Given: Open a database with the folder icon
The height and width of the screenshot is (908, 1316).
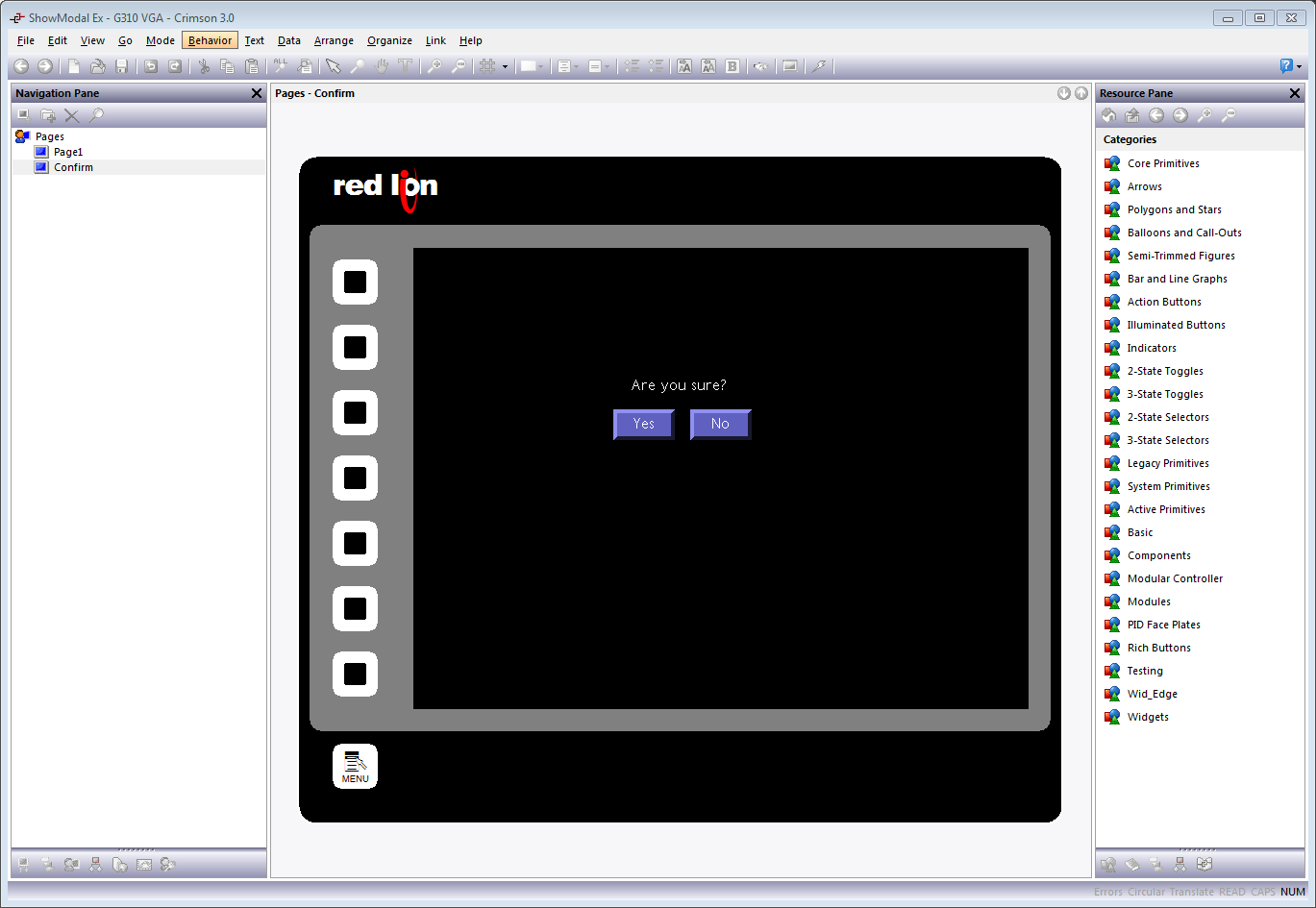Looking at the screenshot, I should click(x=98, y=66).
